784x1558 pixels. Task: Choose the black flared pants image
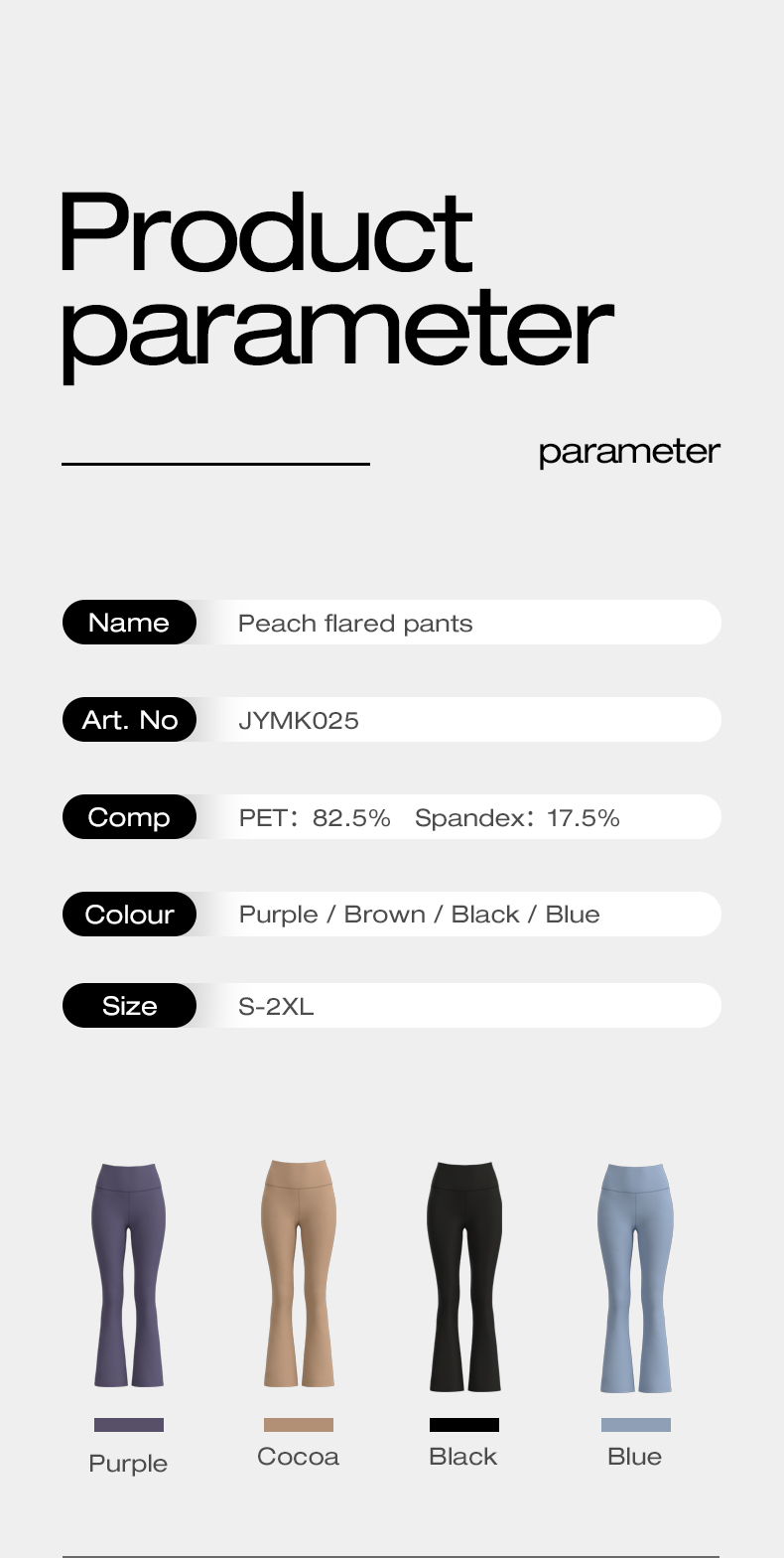click(464, 1276)
